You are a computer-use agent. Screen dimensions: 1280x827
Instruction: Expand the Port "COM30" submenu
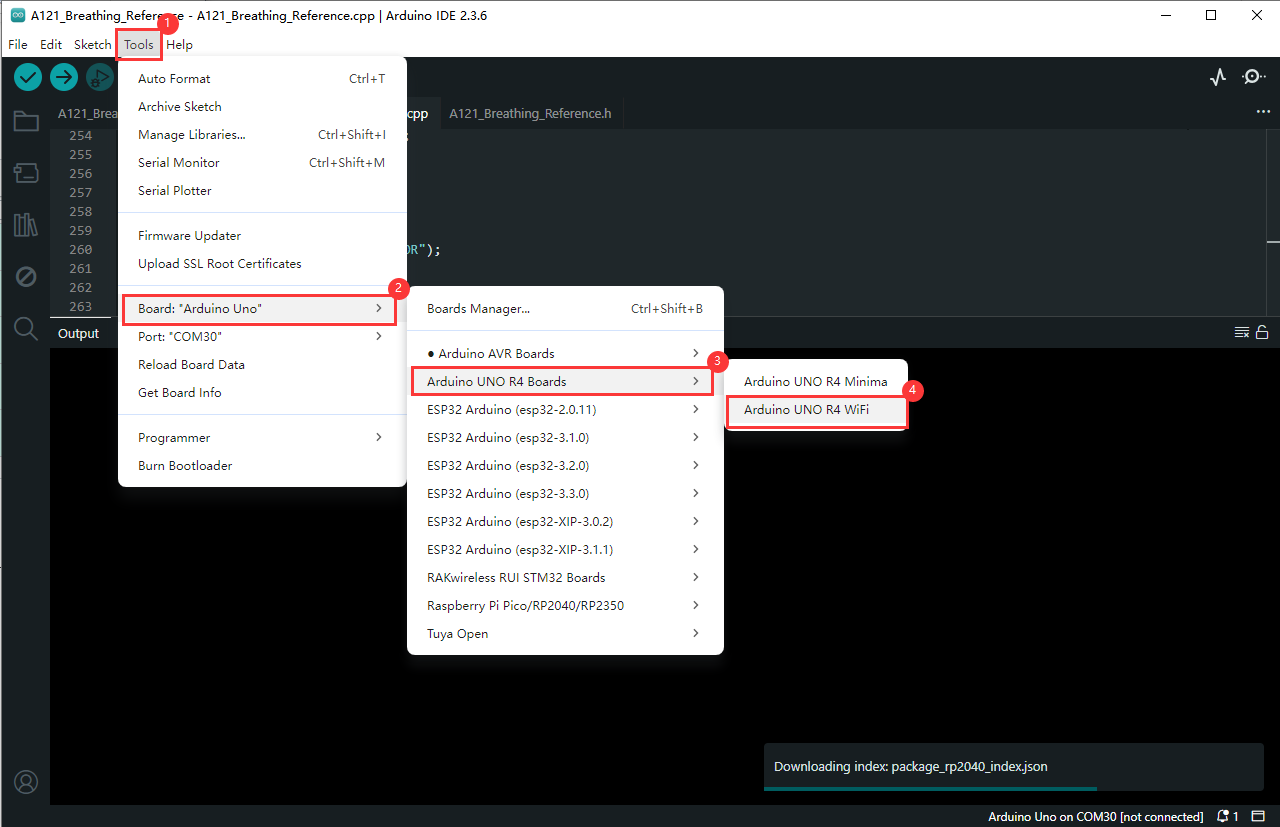(260, 337)
